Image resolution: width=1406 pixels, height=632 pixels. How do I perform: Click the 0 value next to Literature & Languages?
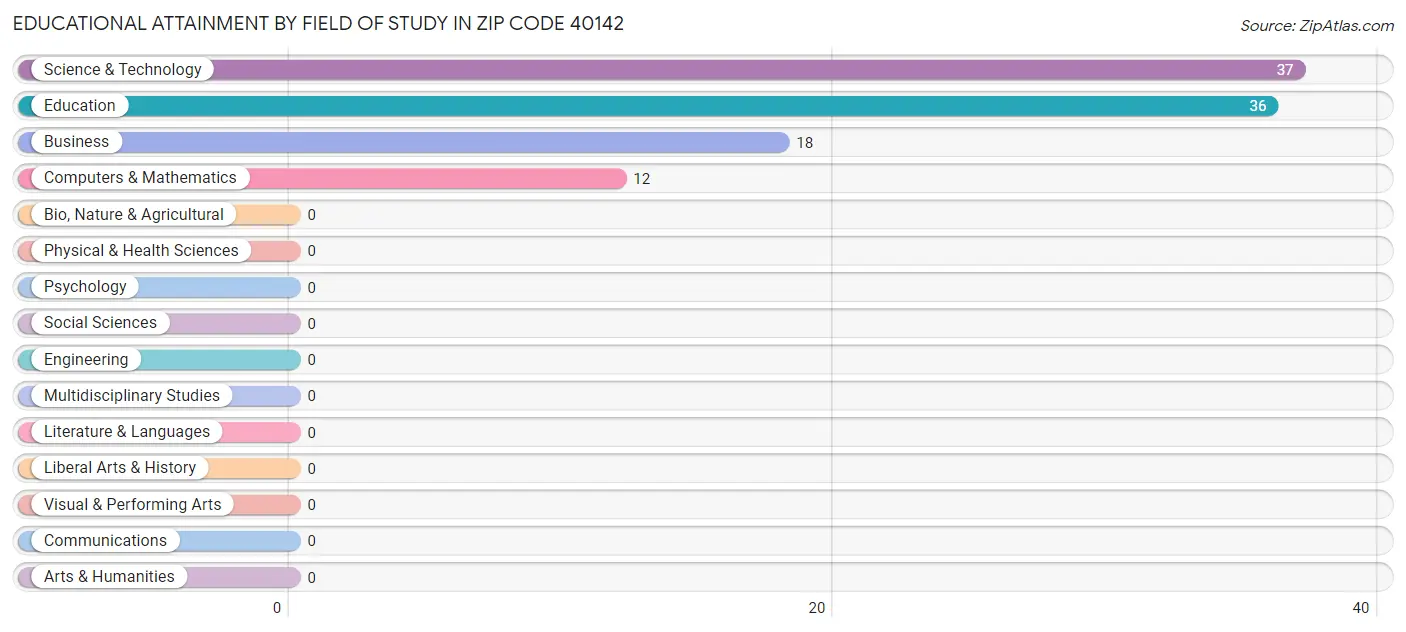312,433
